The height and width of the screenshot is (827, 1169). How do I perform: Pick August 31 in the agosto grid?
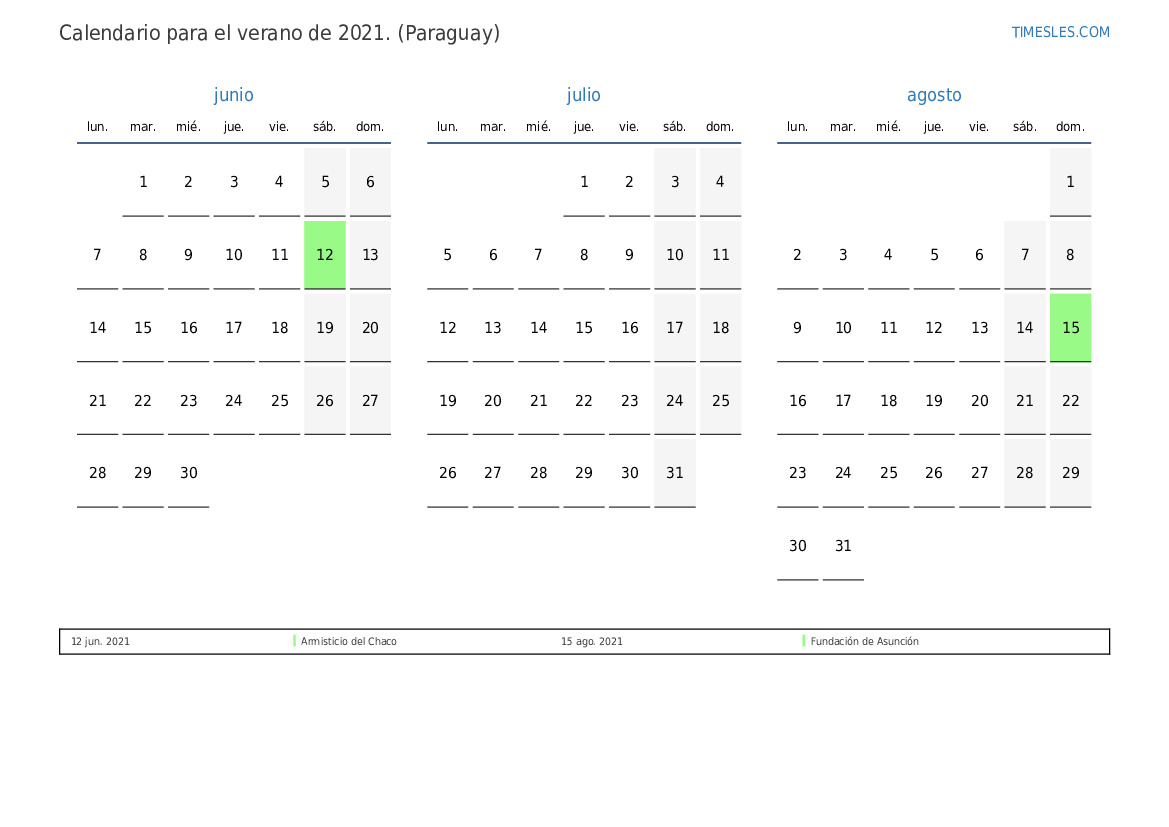[843, 546]
